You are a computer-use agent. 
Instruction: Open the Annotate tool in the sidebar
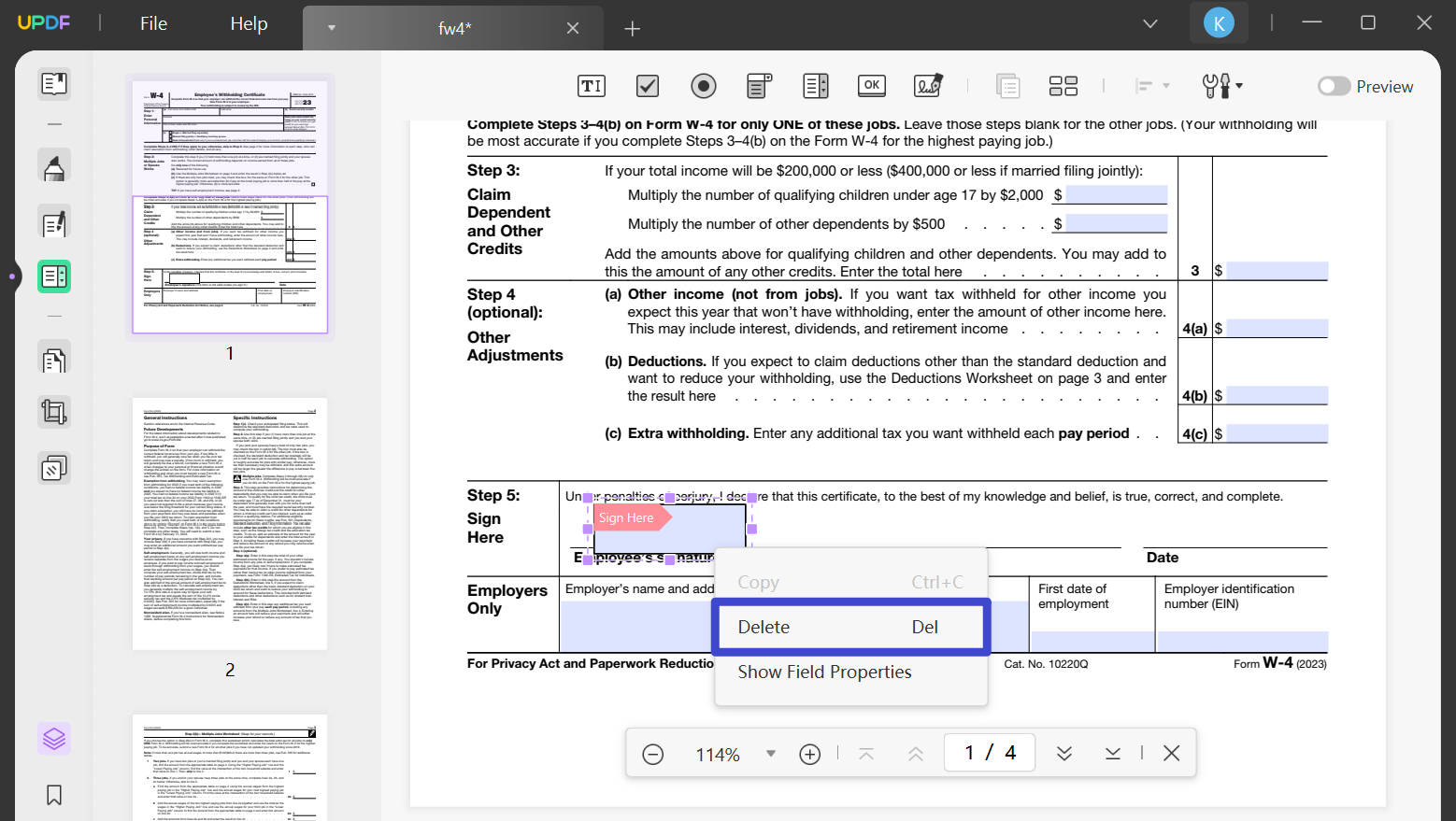(x=53, y=164)
